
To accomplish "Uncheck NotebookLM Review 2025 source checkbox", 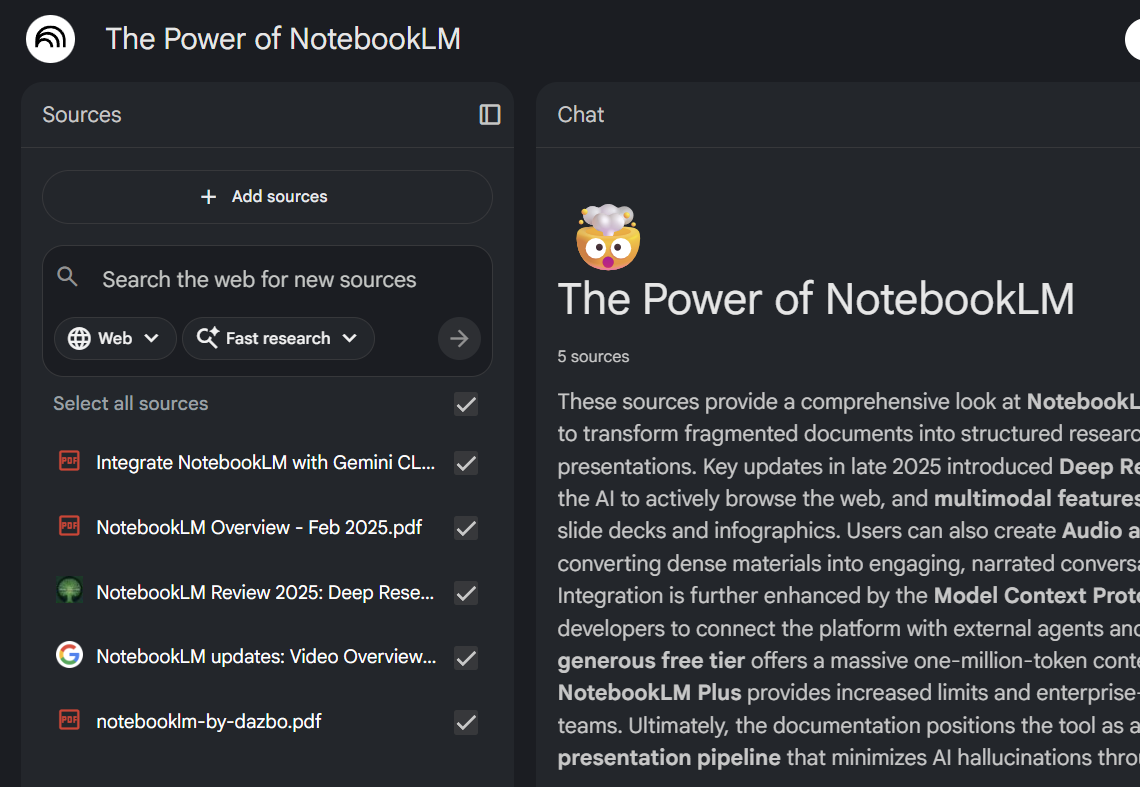I will pos(466,593).
